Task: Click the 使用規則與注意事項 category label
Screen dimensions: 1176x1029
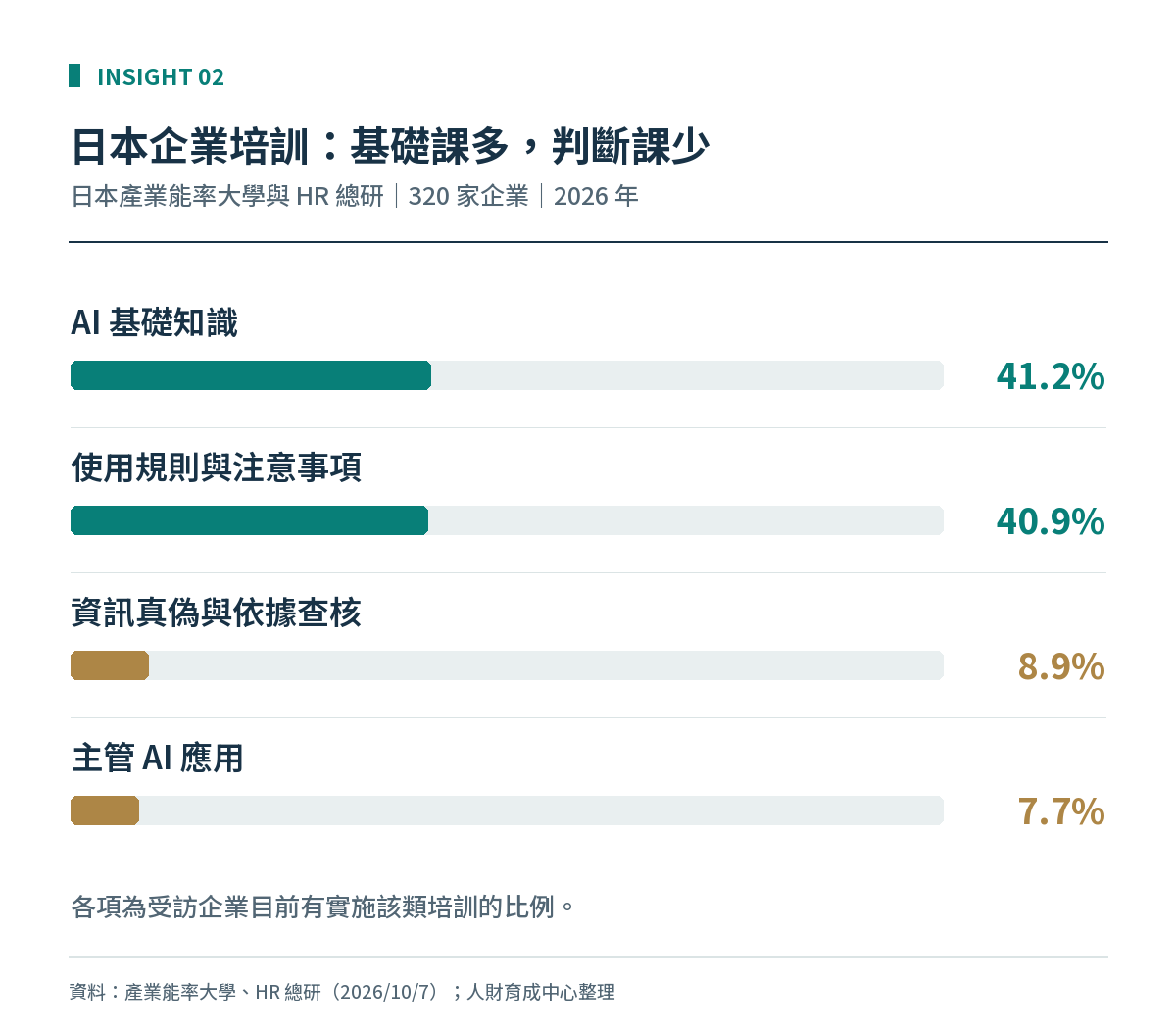Action: pos(217,467)
